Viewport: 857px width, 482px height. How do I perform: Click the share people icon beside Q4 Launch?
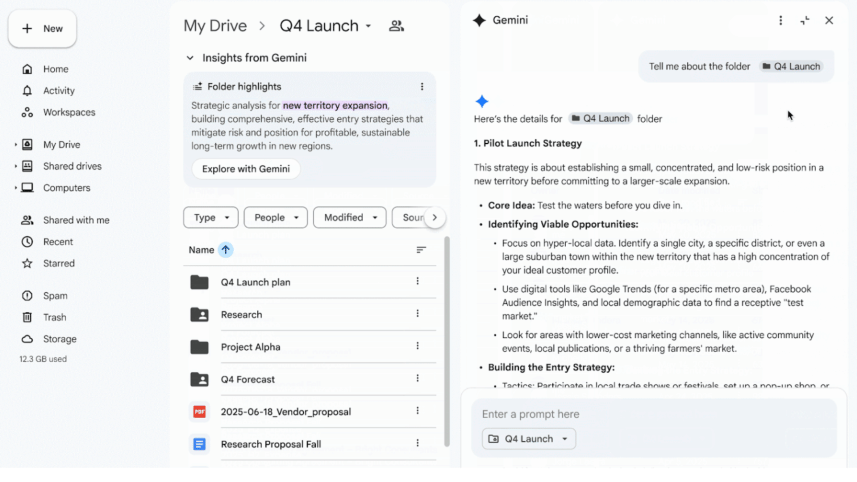[x=396, y=26]
